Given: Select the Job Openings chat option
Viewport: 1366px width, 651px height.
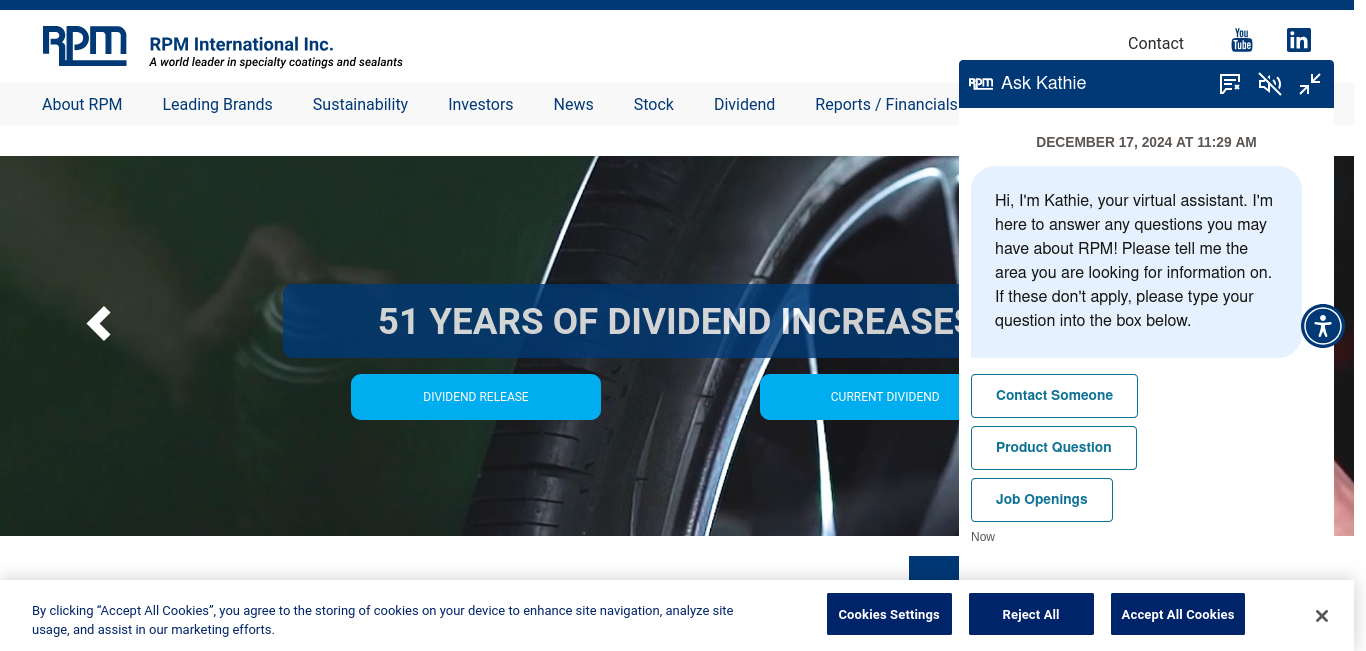Looking at the screenshot, I should point(1042,500).
